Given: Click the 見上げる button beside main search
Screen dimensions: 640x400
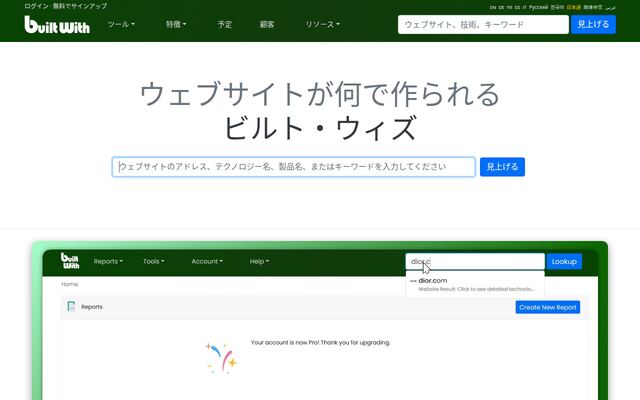Looking at the screenshot, I should click(x=502, y=167).
